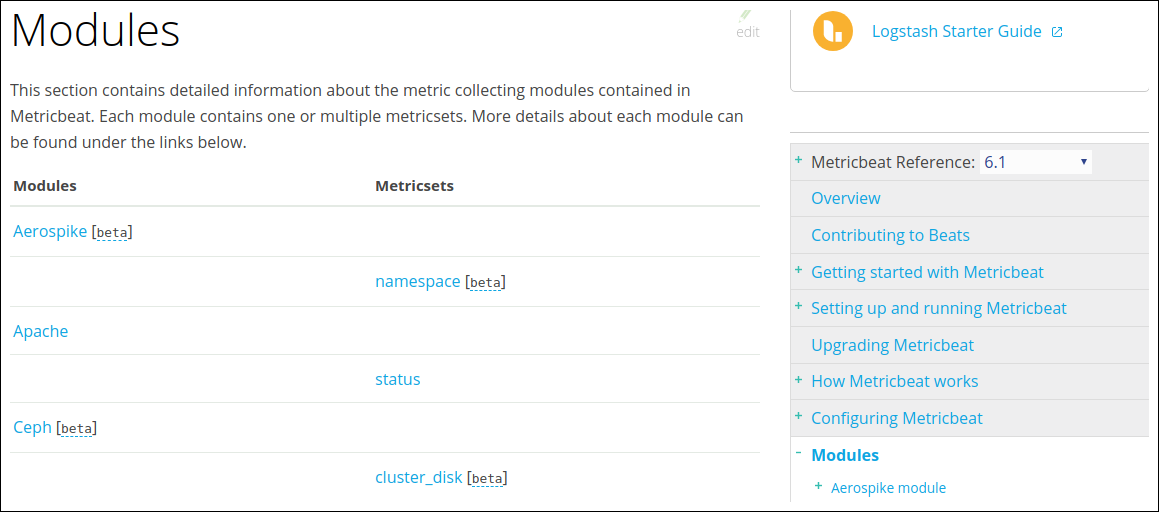Expand the Metricbeat Reference section plus icon

(x=798, y=160)
